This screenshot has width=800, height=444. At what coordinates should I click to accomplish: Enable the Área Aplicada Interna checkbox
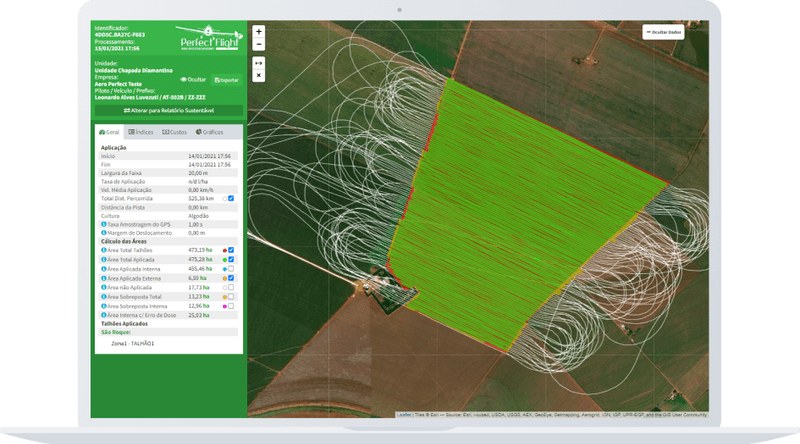click(x=231, y=269)
